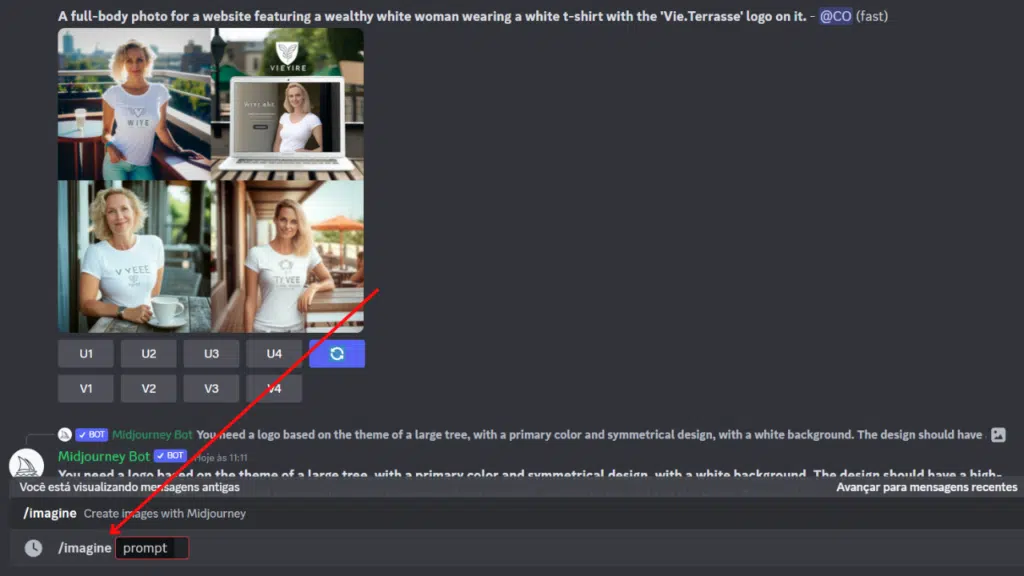The height and width of the screenshot is (576, 1024).
Task: Click the small avatar in the reply line
Action: (x=65, y=435)
